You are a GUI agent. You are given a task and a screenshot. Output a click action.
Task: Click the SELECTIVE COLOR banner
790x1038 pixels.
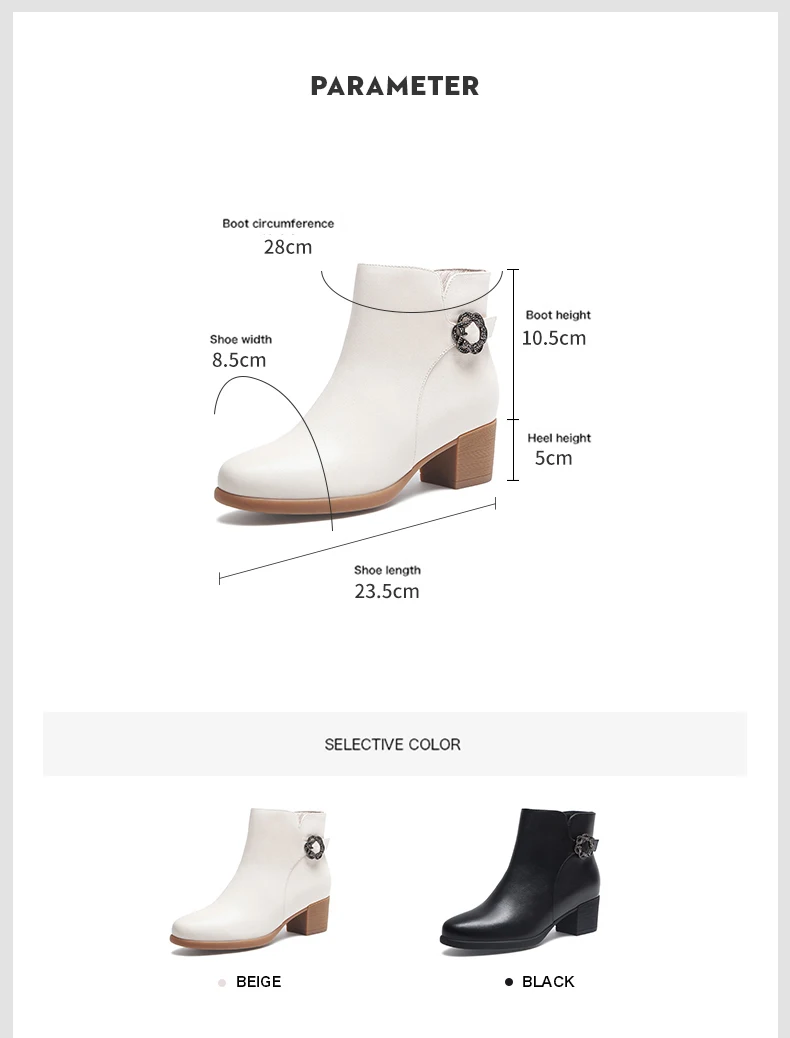[395, 744]
